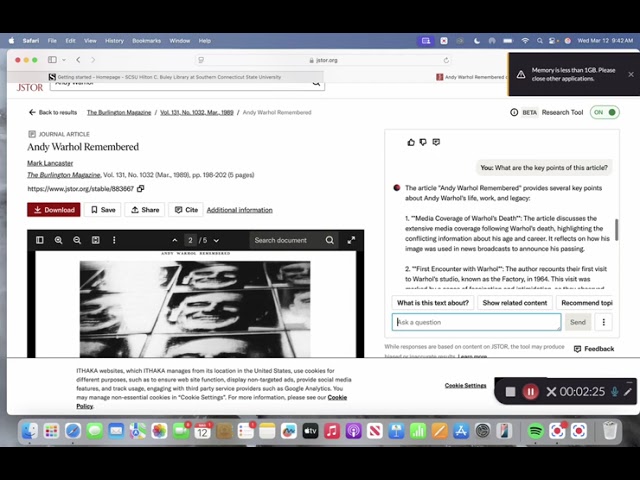Click 'What is this text about?' suggestion

[433, 303]
